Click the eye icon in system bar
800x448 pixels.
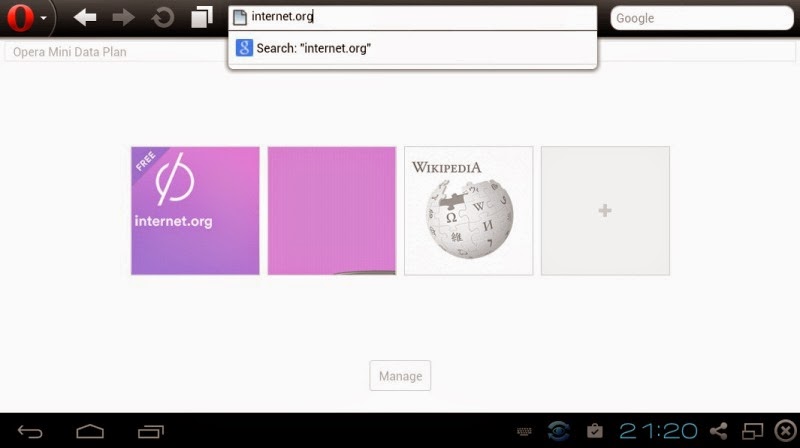tap(559, 431)
